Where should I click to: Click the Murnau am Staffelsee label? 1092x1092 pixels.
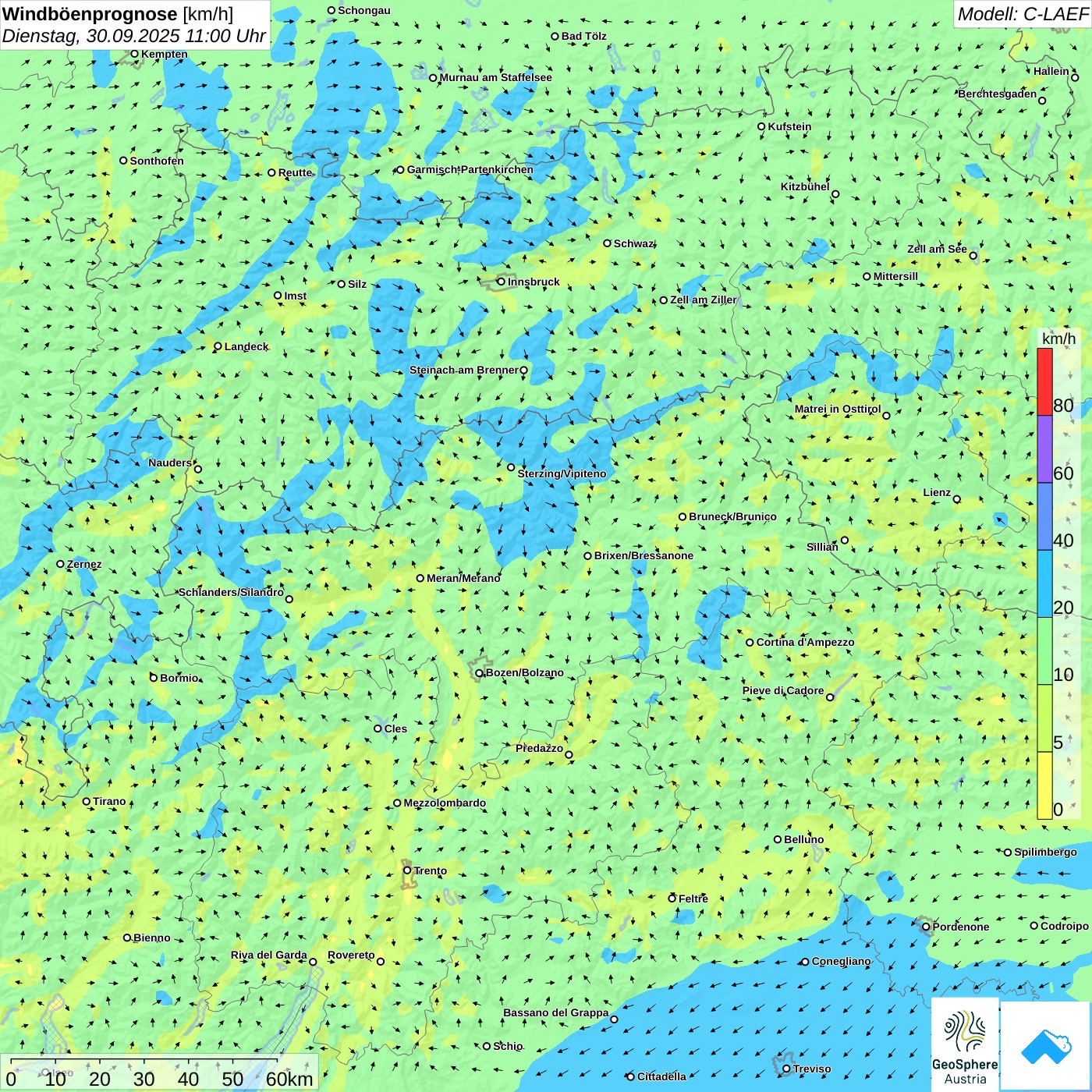[x=496, y=77]
